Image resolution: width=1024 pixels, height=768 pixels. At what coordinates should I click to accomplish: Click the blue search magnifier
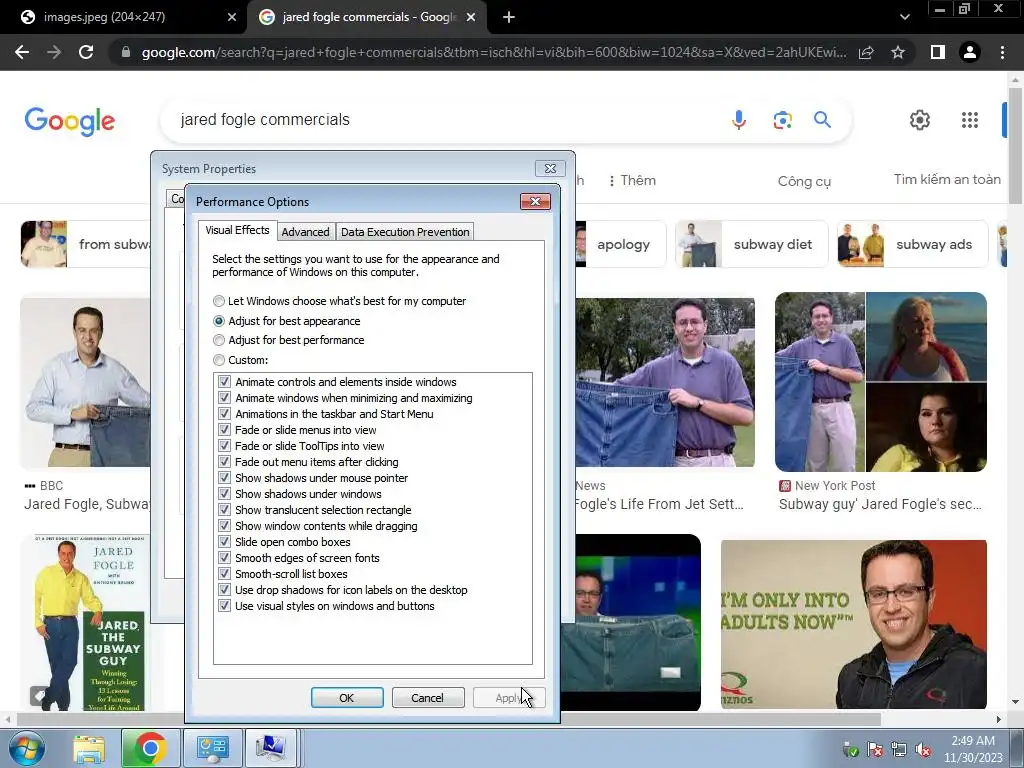pyautogui.click(x=822, y=120)
